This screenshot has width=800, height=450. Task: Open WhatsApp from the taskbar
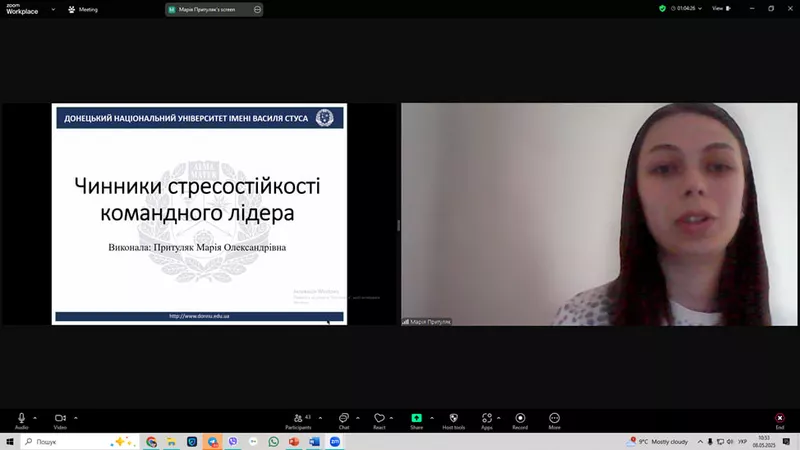[273, 442]
